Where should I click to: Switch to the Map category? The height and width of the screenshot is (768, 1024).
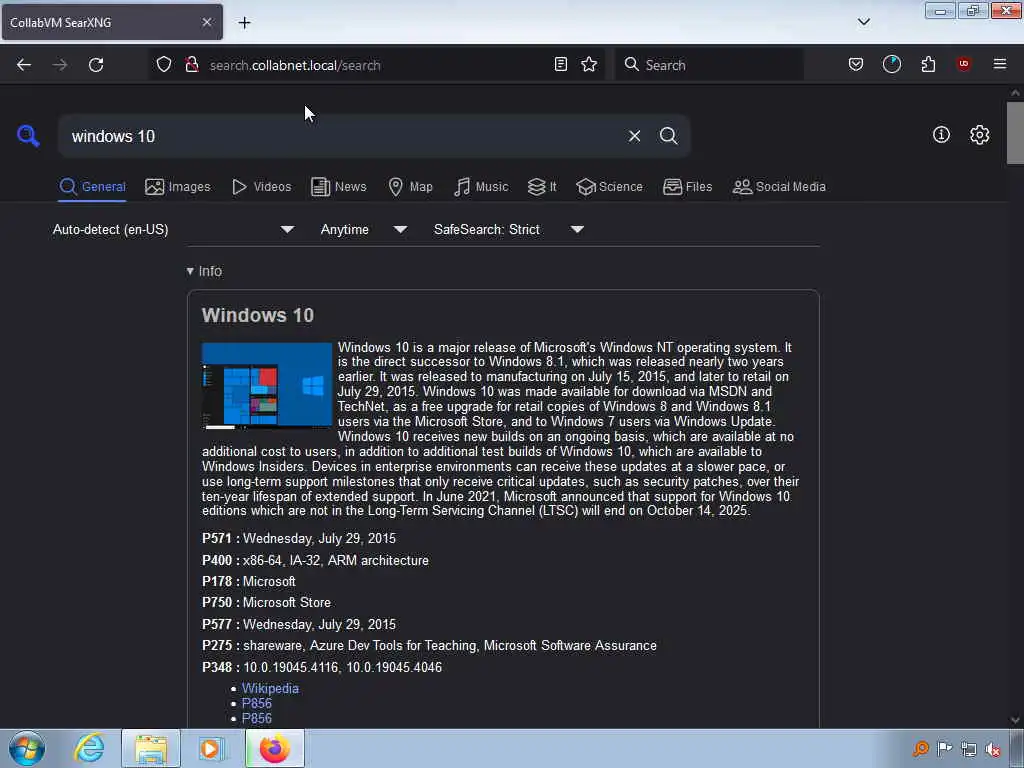pyautogui.click(x=410, y=187)
